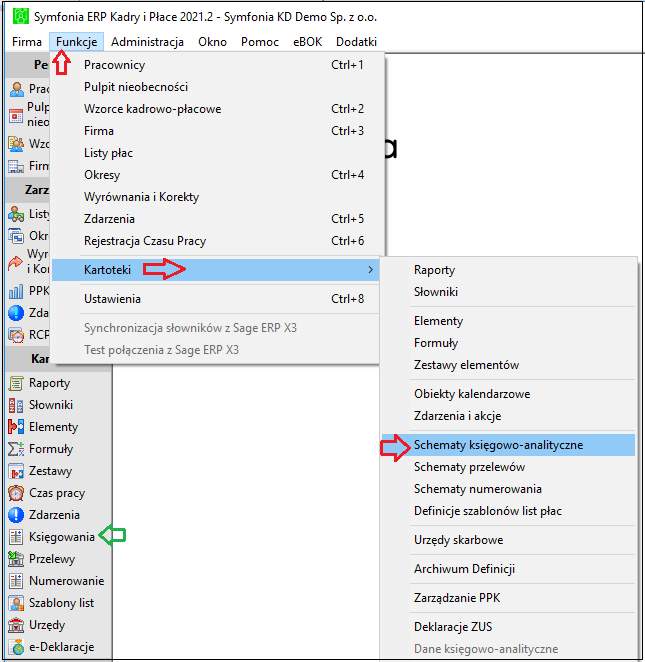The height and width of the screenshot is (662, 645).
Task: Choose Deklaracje ZUS submenu entry
Action: pos(508,627)
